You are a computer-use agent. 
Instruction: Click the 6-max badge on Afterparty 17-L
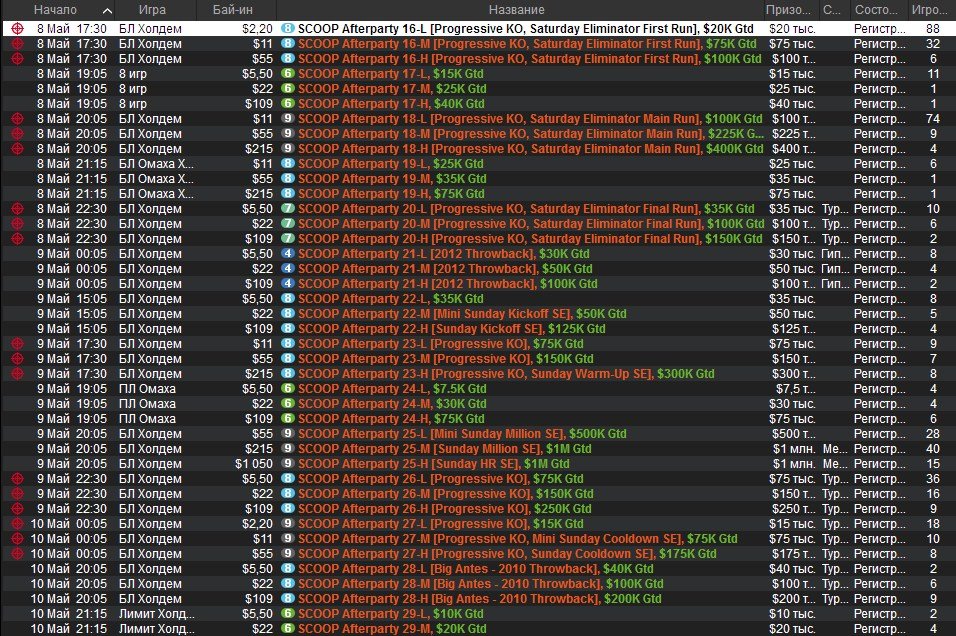(288, 74)
